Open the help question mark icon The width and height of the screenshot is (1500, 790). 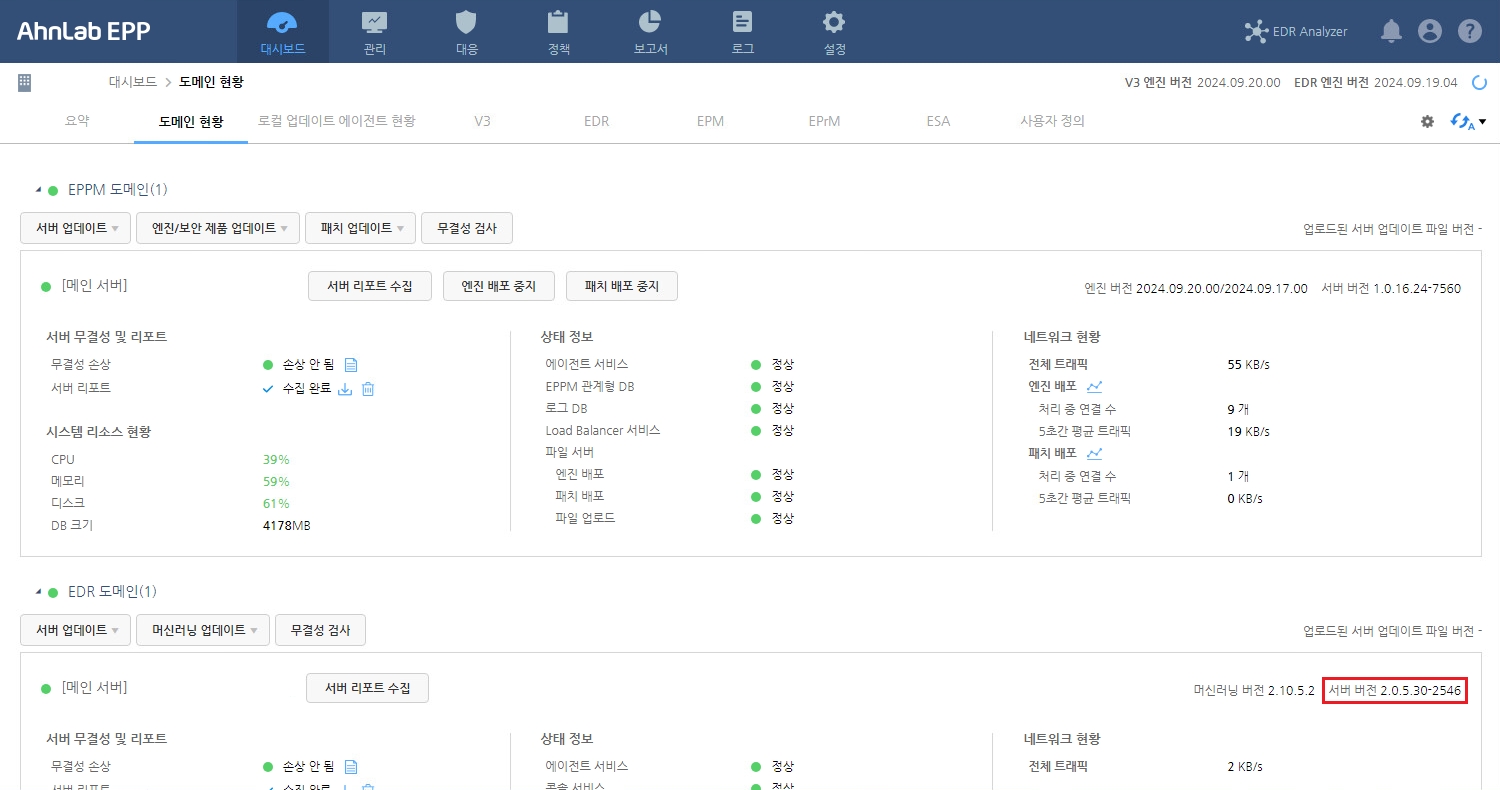(x=1469, y=31)
